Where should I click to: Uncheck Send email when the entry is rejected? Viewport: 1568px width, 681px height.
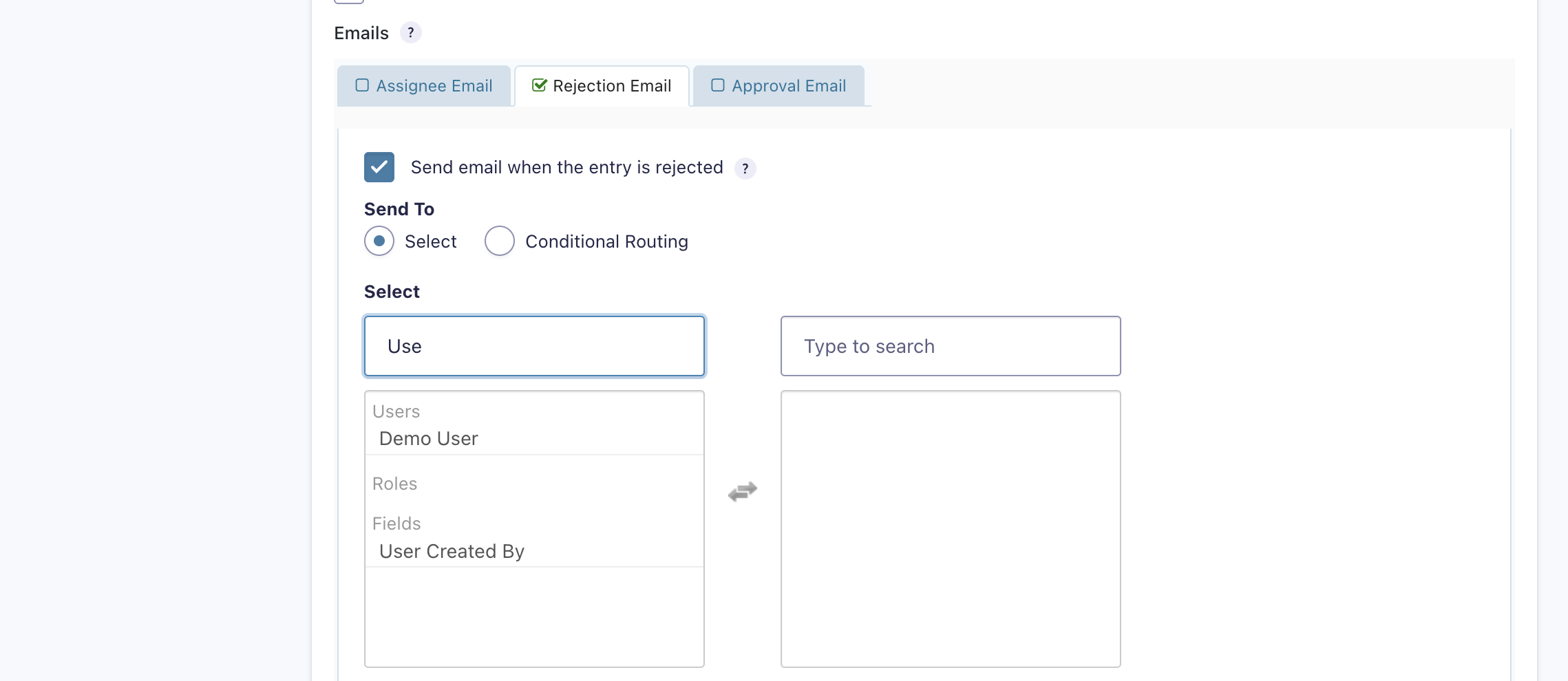379,167
